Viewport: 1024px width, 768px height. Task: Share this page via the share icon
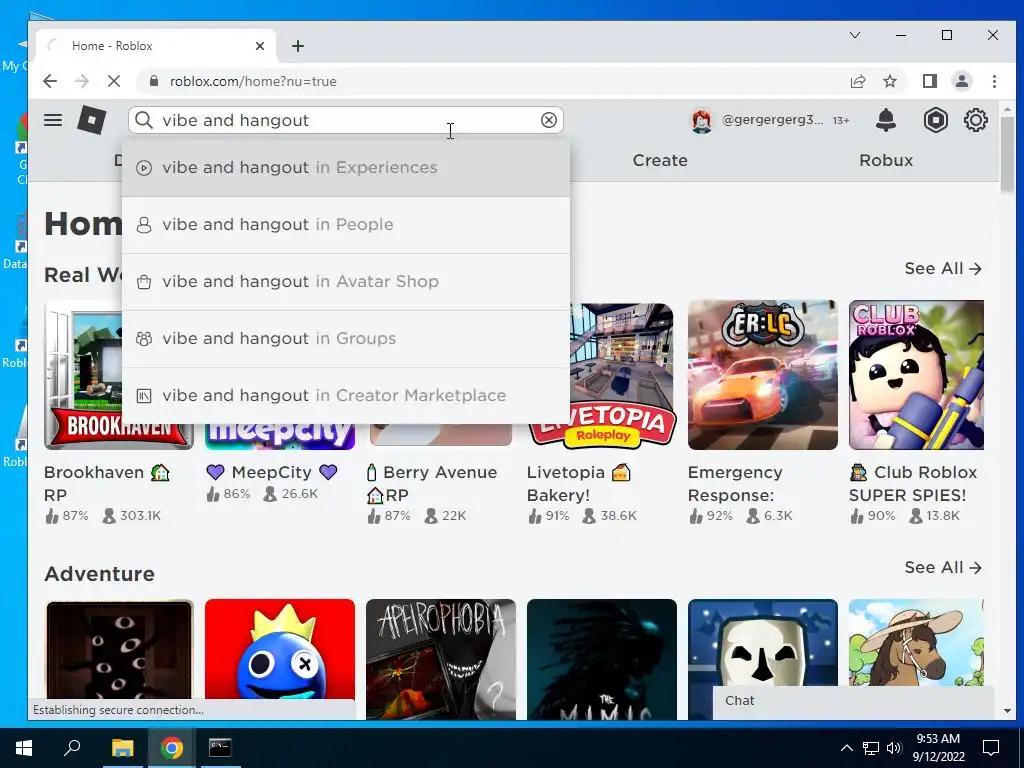click(x=857, y=81)
